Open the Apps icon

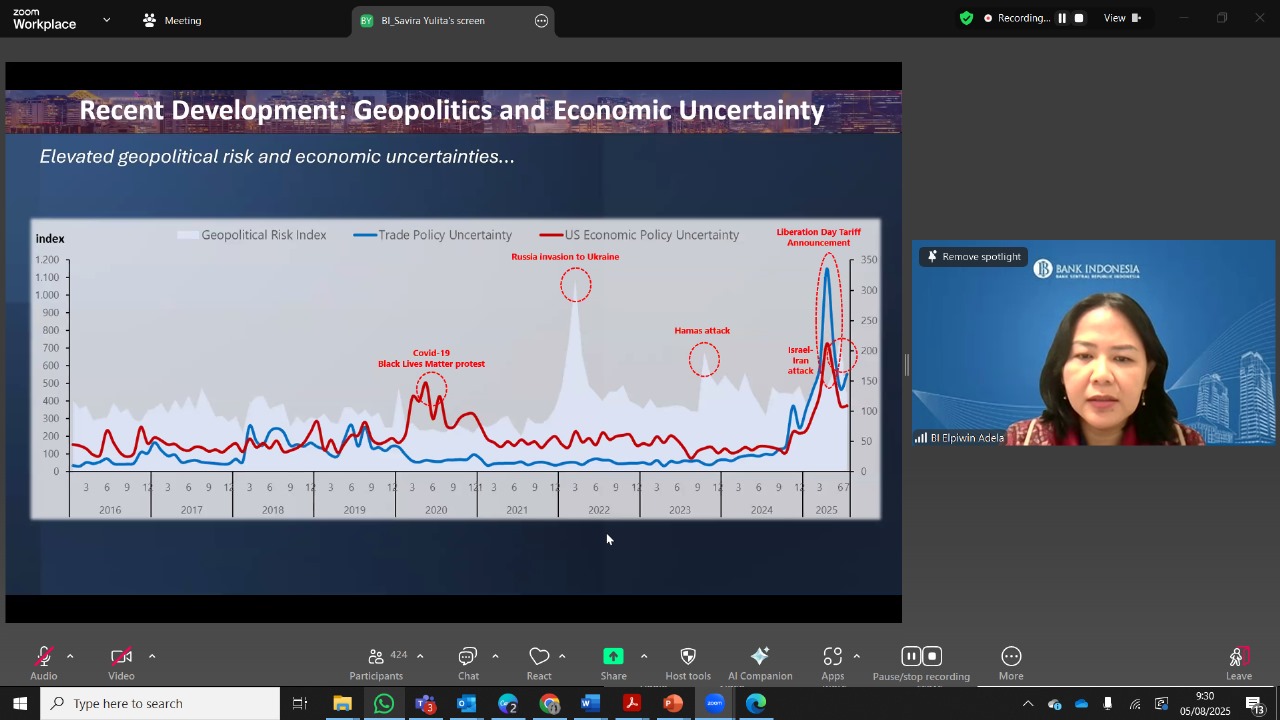(833, 656)
